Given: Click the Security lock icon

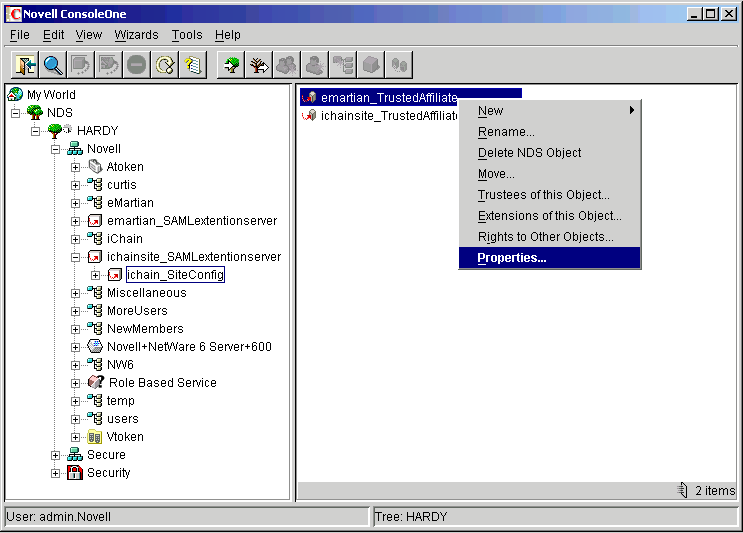Looking at the screenshot, I should tap(75, 472).
